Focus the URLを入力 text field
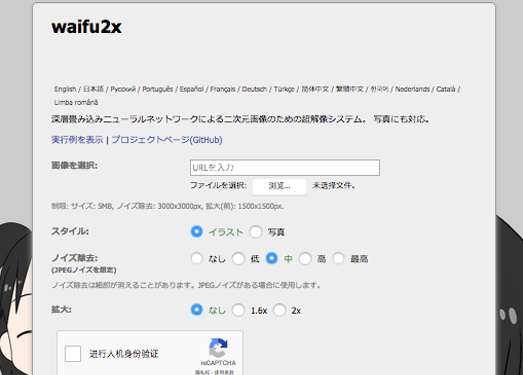Image resolution: width=523 pixels, height=375 pixels. click(285, 167)
